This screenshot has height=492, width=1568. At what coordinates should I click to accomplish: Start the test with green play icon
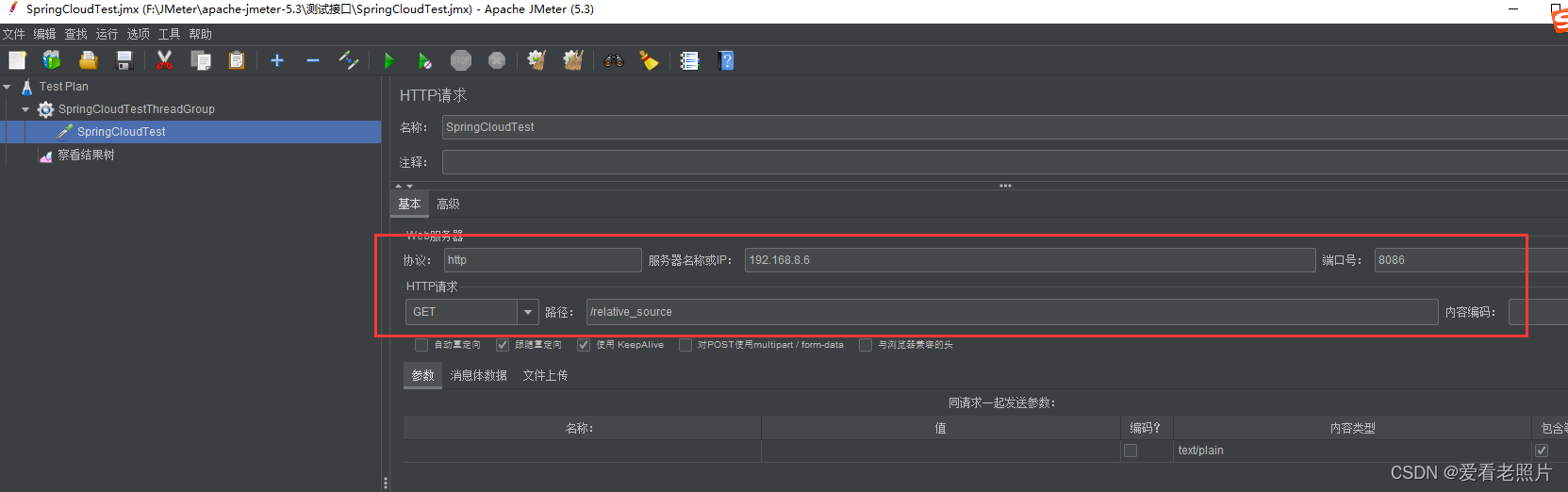(x=388, y=60)
